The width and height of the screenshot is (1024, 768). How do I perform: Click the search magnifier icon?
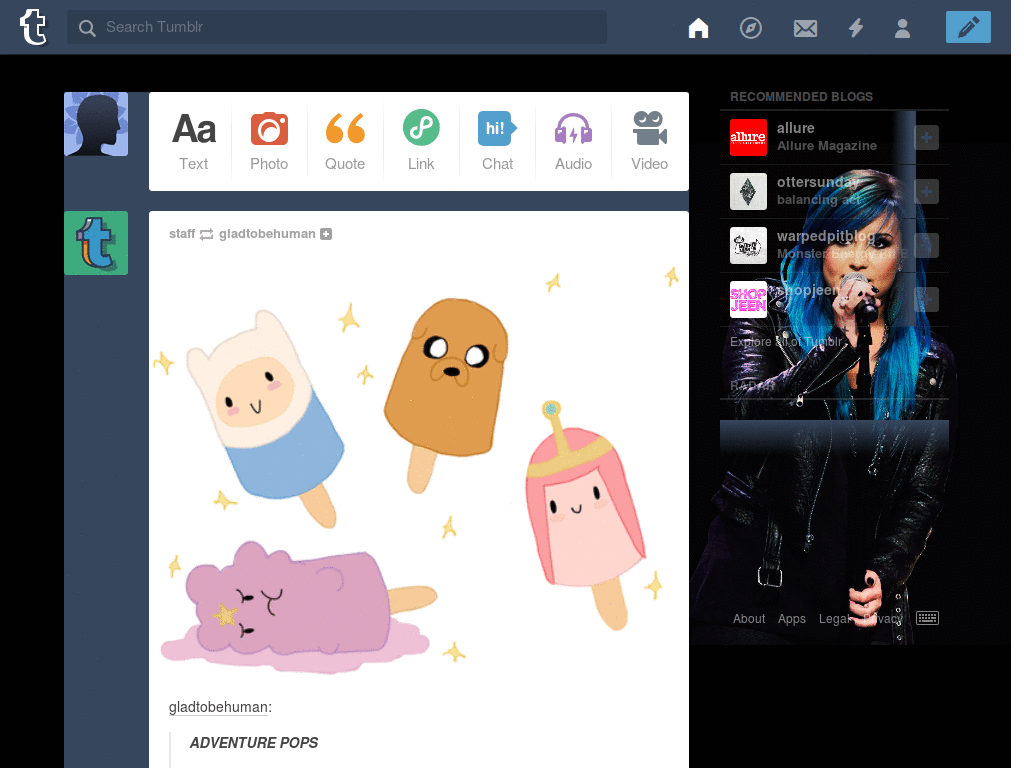(87, 27)
